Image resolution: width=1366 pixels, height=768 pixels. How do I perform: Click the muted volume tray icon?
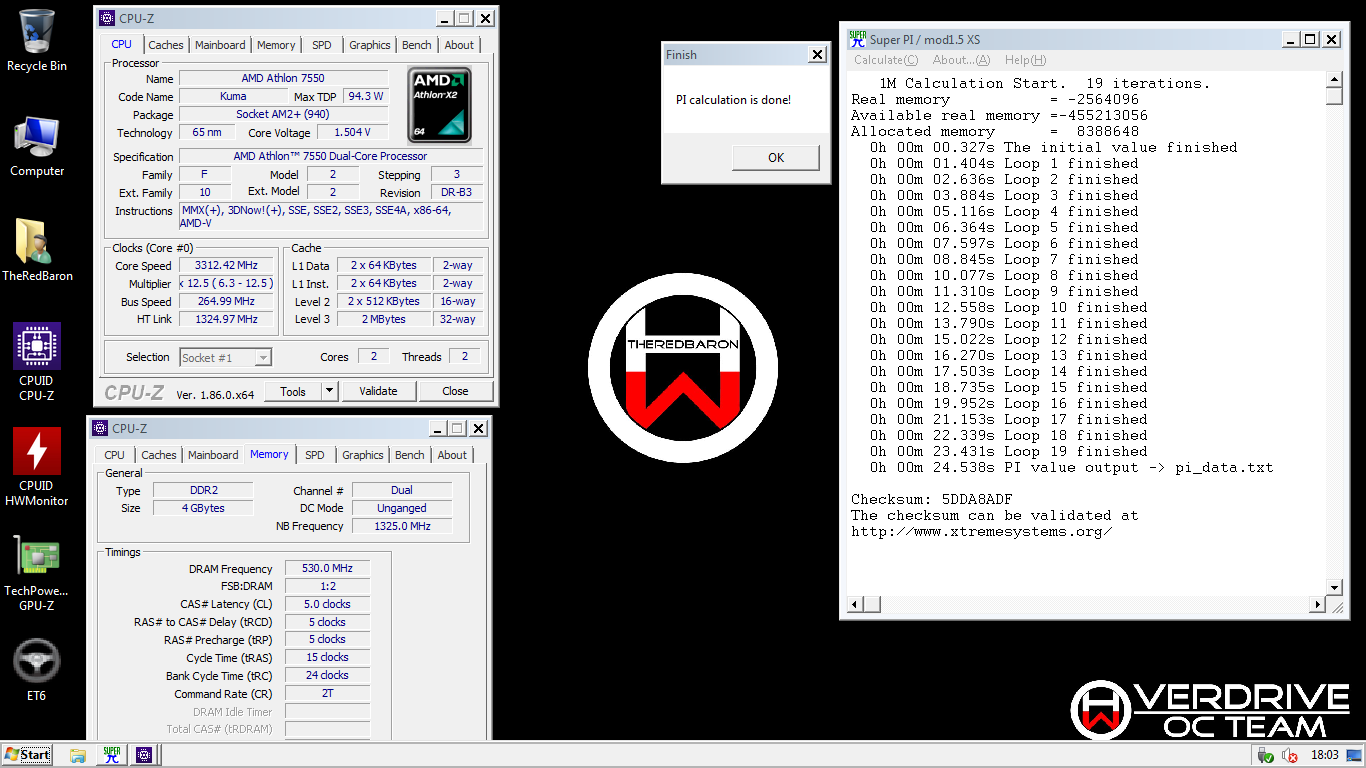(1290, 755)
